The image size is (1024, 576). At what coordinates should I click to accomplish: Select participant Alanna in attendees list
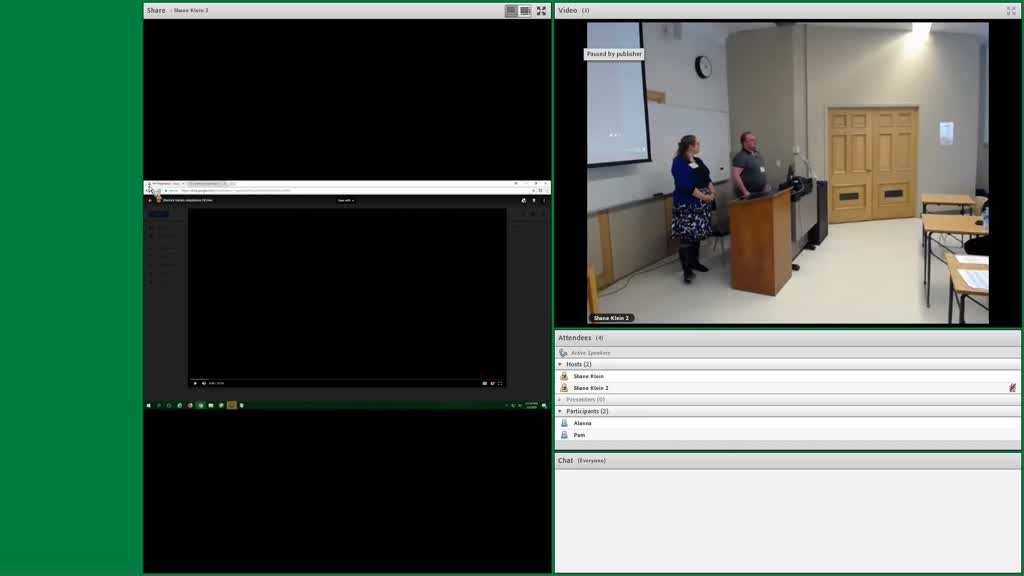pos(787,423)
